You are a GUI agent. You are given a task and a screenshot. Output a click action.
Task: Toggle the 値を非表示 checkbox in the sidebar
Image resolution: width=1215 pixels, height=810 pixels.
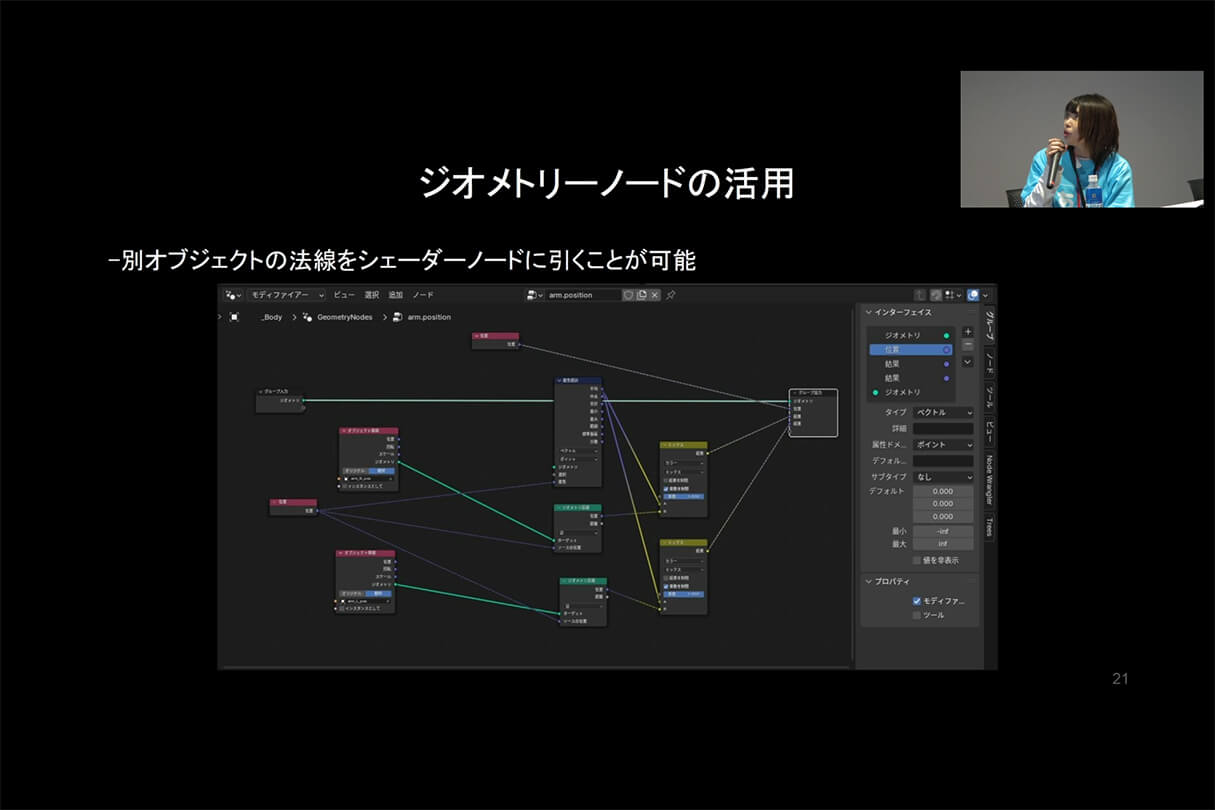[x=916, y=559]
